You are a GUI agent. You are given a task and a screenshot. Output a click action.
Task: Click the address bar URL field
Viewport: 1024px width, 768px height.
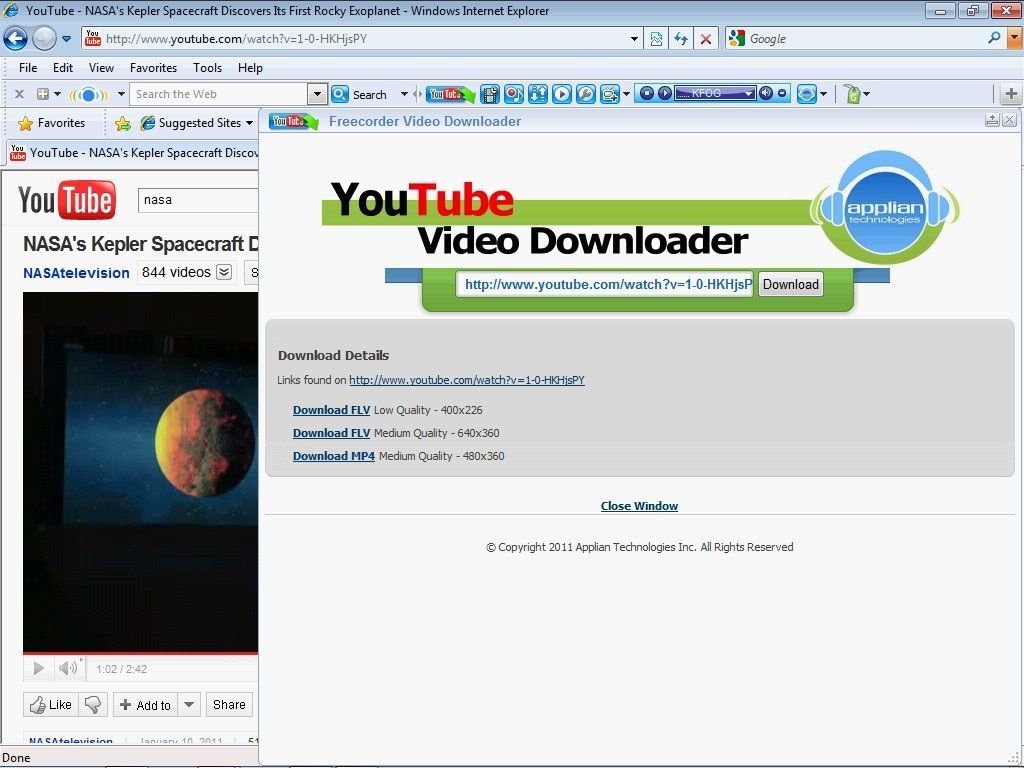[x=362, y=39]
